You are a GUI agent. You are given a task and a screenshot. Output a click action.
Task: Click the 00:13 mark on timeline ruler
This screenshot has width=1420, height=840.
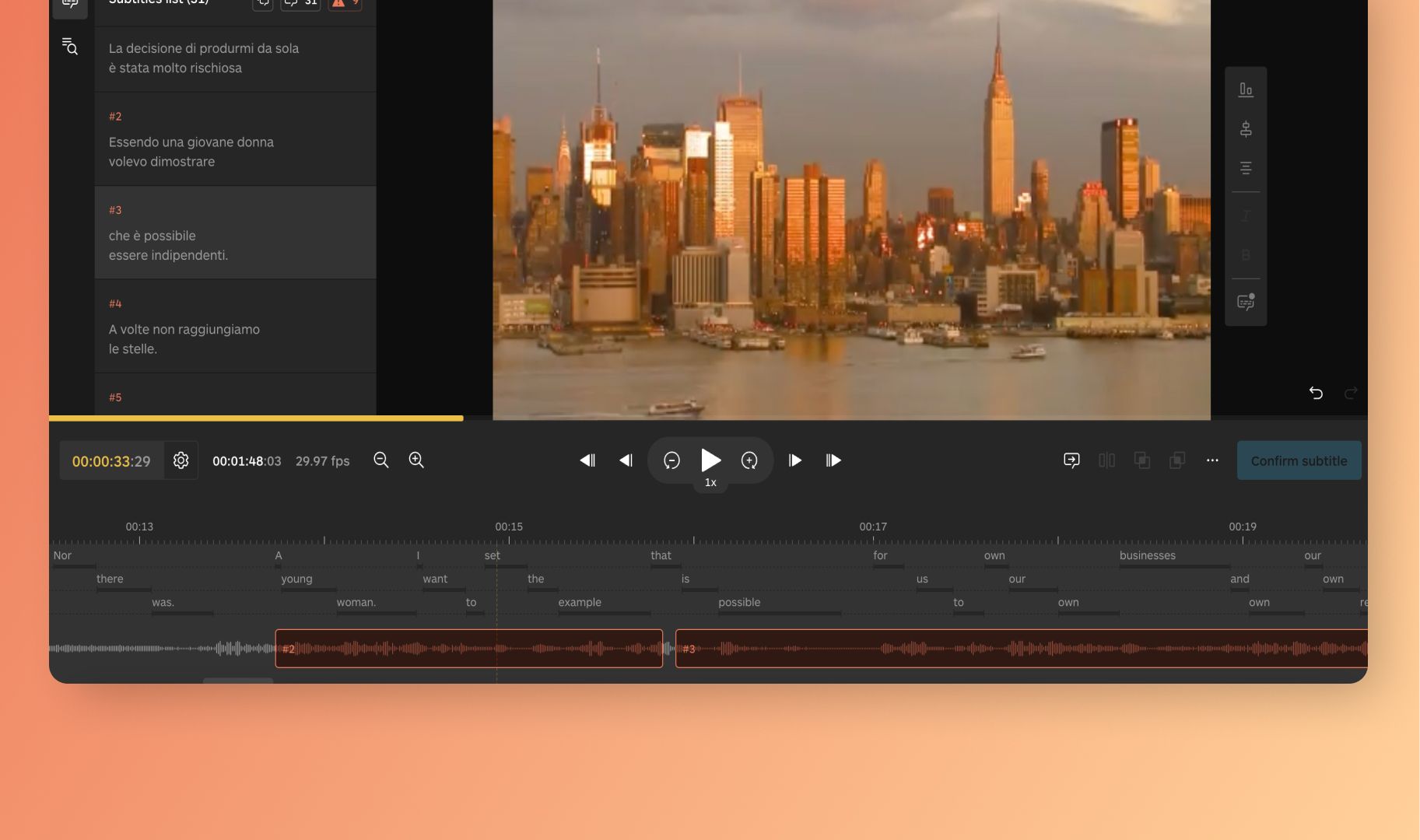(x=139, y=527)
